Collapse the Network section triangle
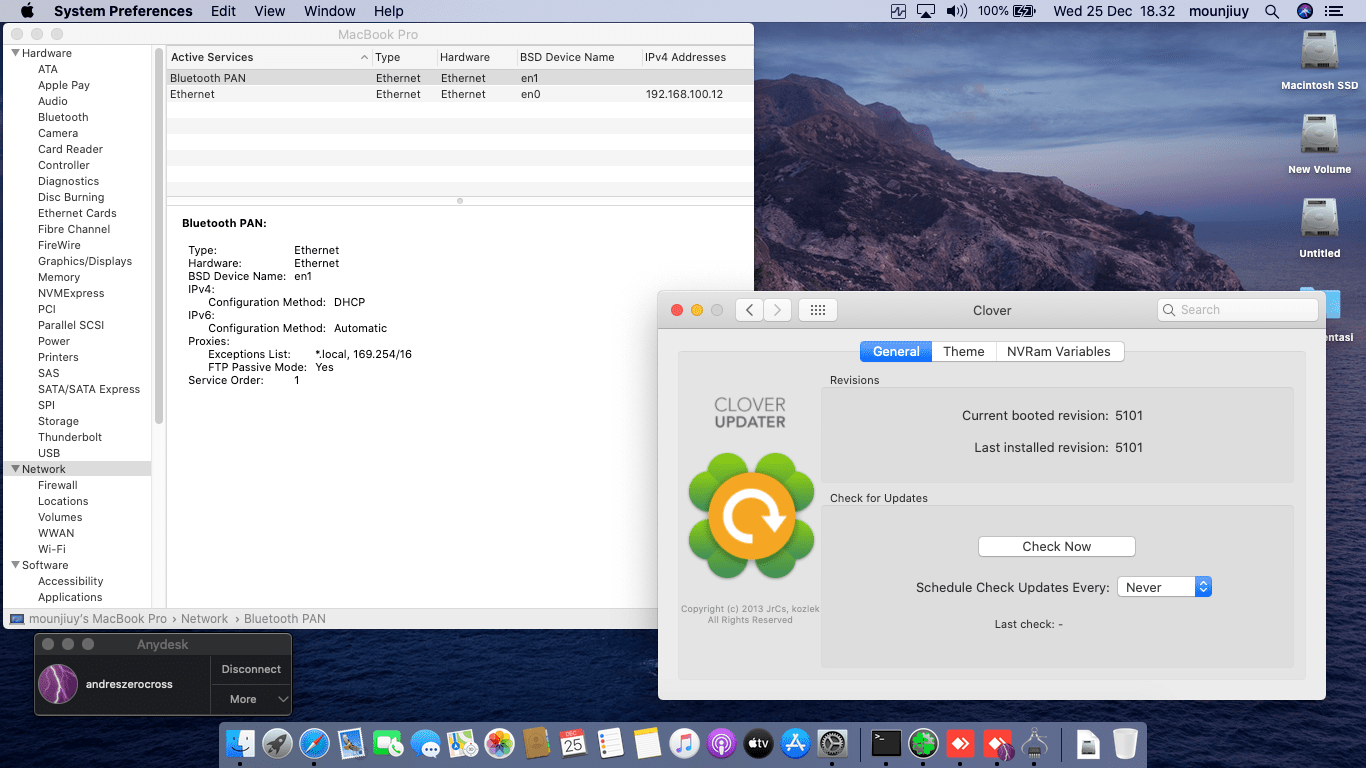 click(15, 469)
